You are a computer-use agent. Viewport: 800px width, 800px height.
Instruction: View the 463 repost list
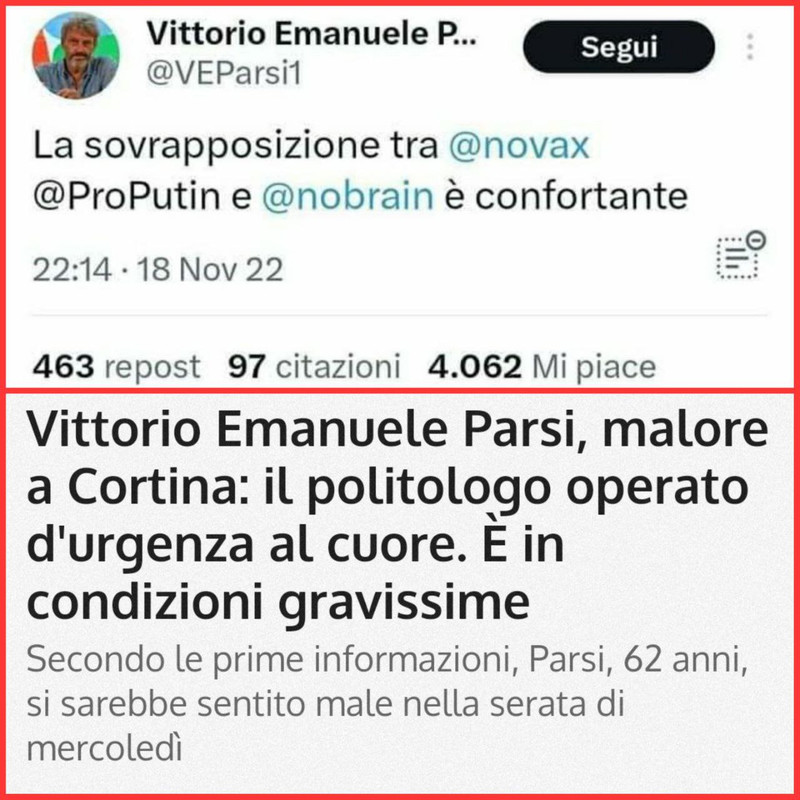pos(116,367)
